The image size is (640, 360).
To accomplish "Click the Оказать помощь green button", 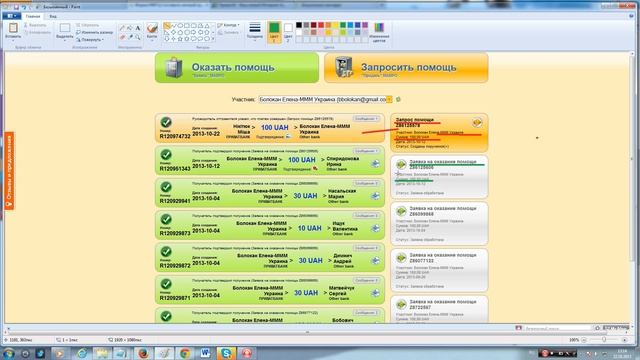I will pyautogui.click(x=237, y=68).
